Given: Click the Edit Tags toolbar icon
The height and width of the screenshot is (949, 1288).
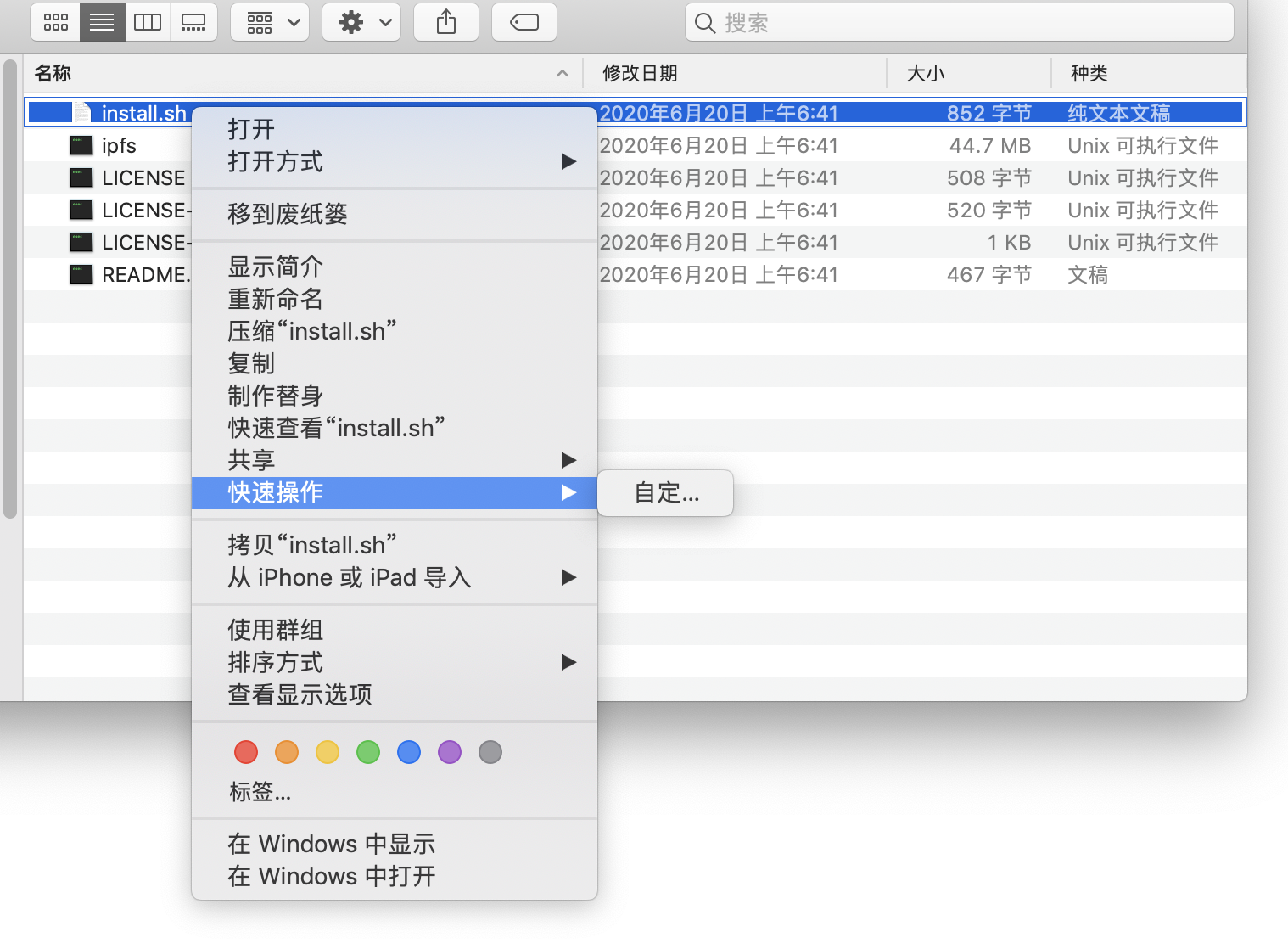Looking at the screenshot, I should pos(524,22).
